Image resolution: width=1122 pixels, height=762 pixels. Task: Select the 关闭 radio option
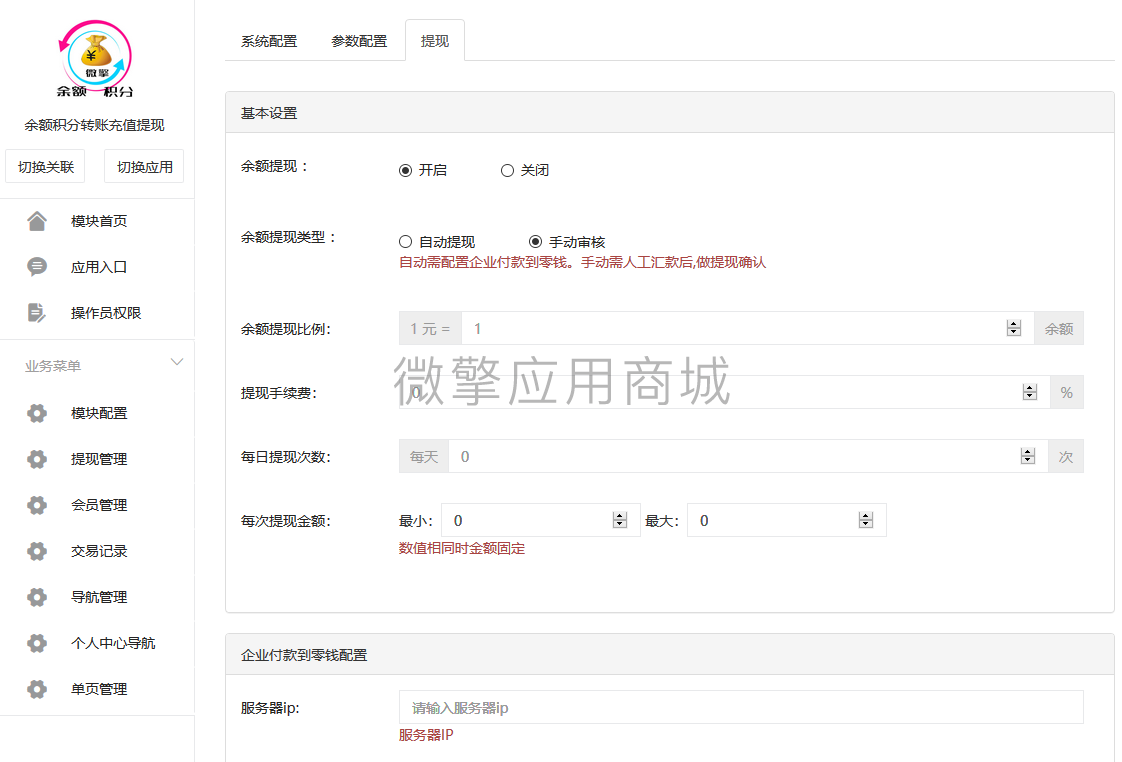507,170
